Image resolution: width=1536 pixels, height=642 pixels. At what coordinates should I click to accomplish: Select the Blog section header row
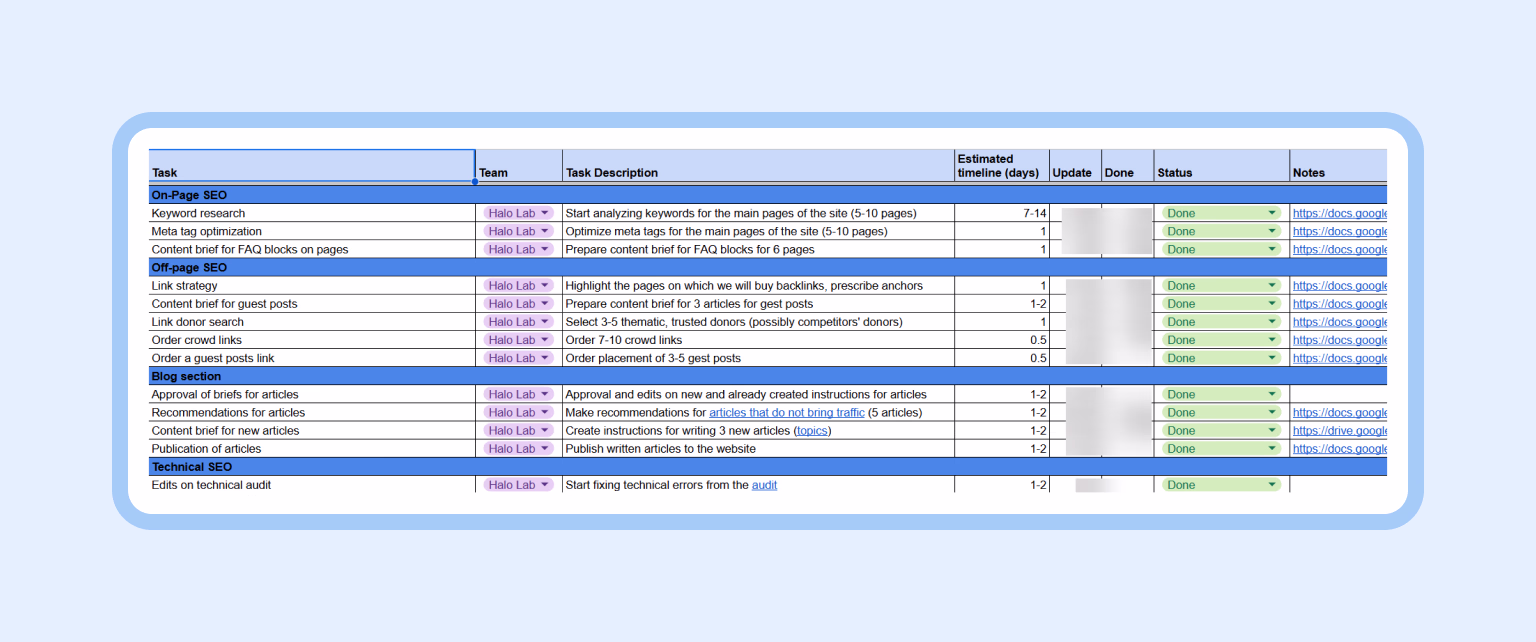pyautogui.click(x=768, y=376)
